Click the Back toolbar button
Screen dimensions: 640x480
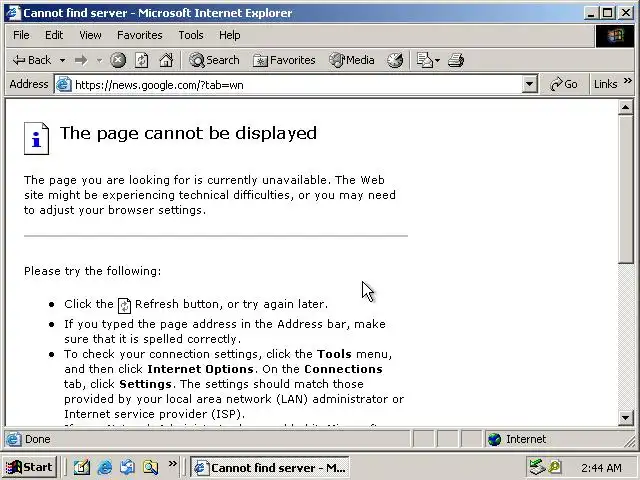point(32,60)
